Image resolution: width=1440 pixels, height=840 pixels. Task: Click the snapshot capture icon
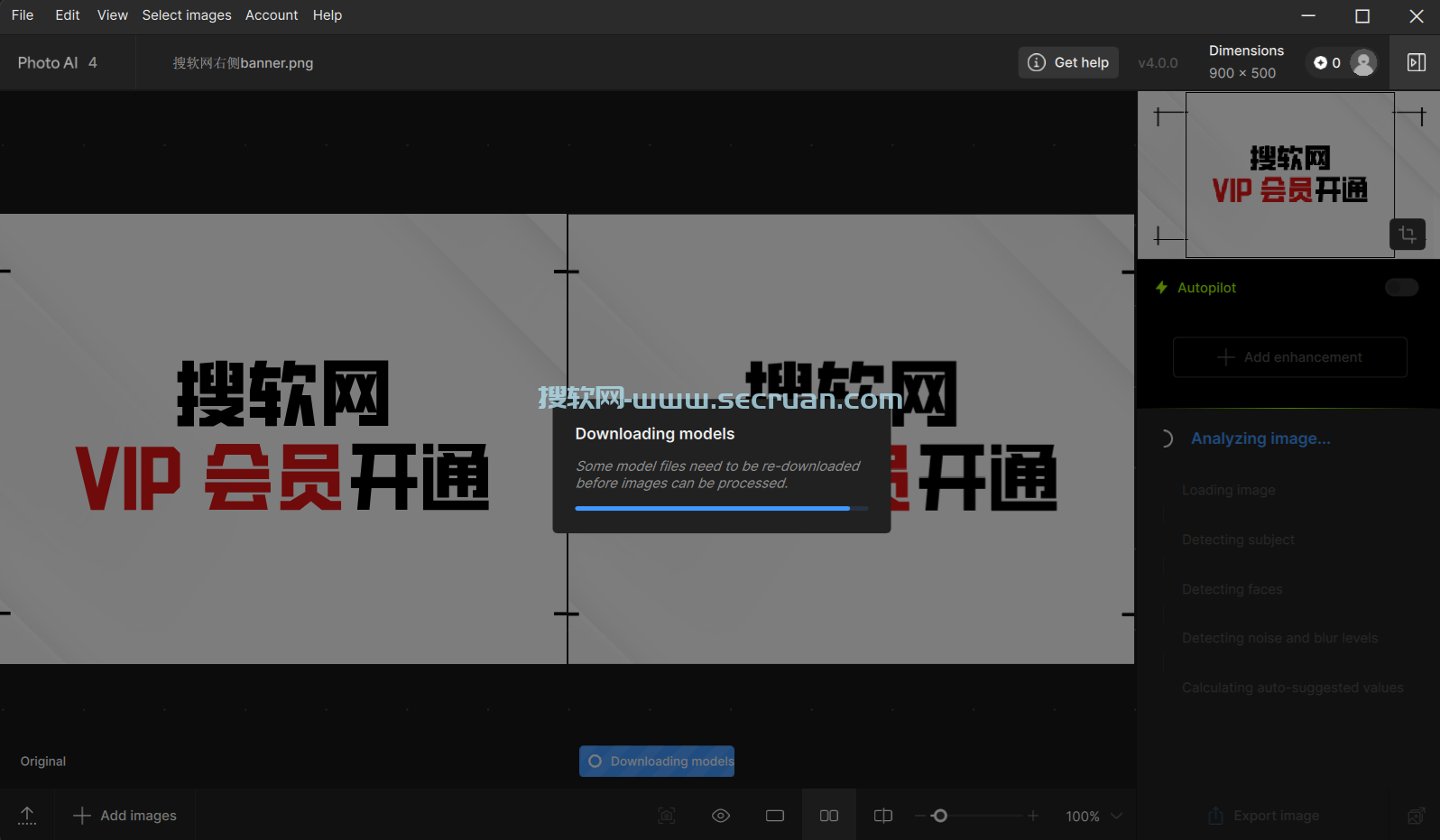(667, 816)
